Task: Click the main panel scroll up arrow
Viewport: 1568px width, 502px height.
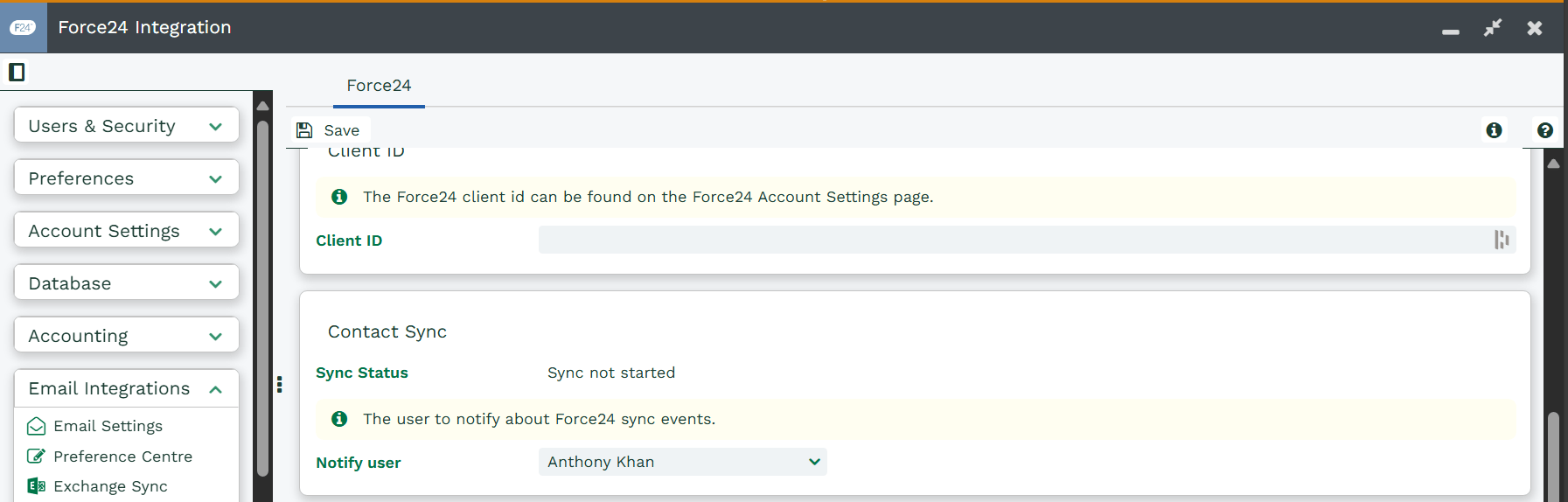Action: (x=1553, y=164)
